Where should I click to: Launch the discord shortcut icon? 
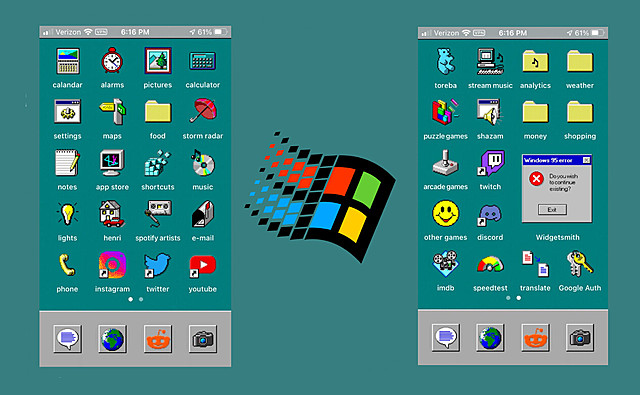(x=490, y=215)
